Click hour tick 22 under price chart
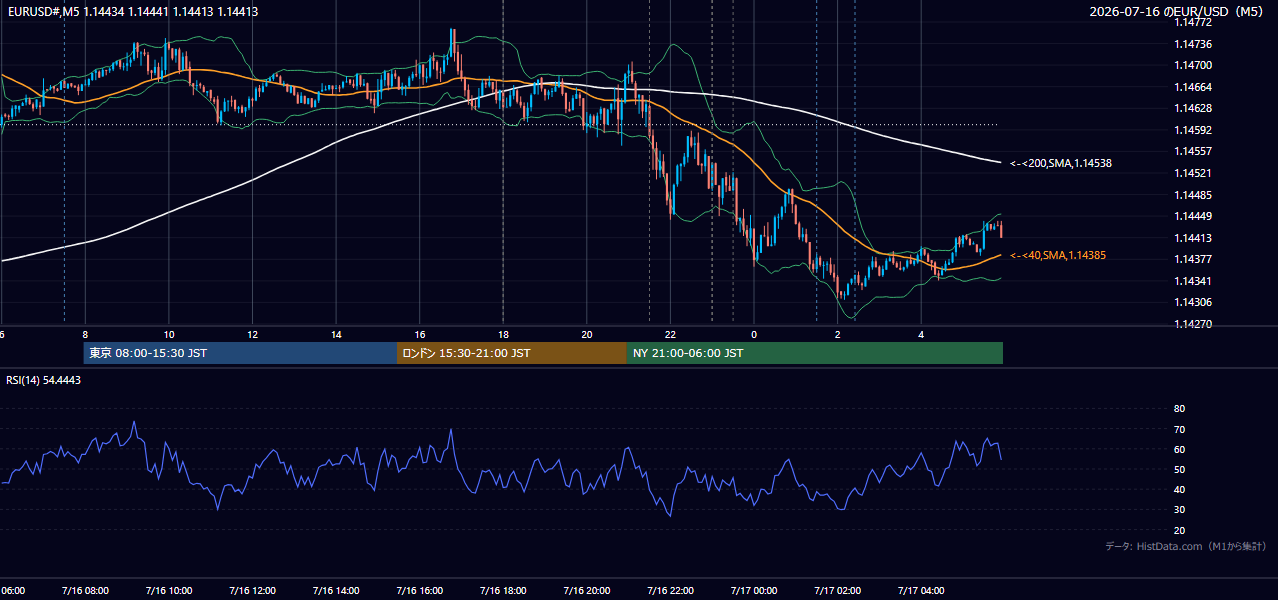The image size is (1278, 600). 671,334
